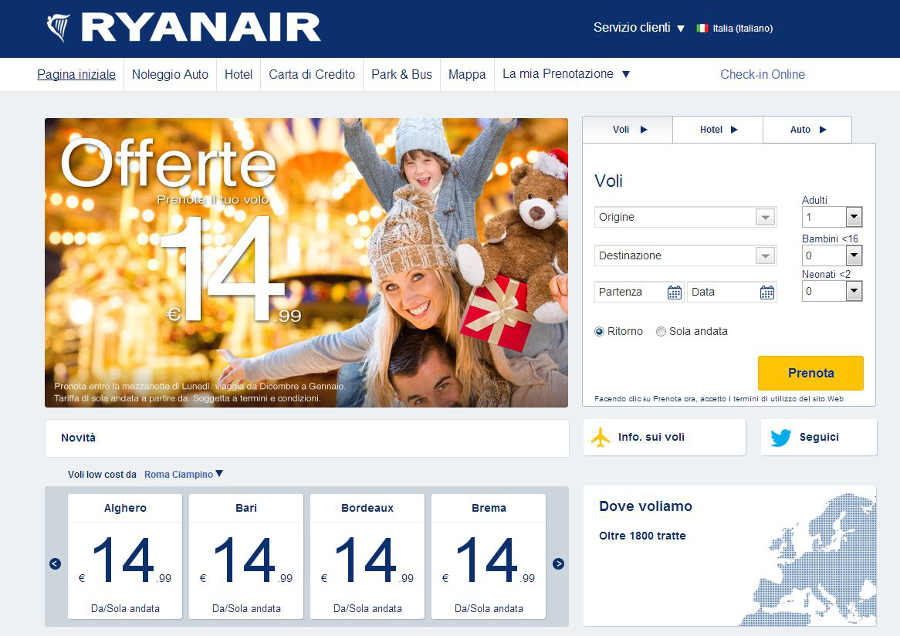
Task: Click the Seguici button
Action: [818, 437]
